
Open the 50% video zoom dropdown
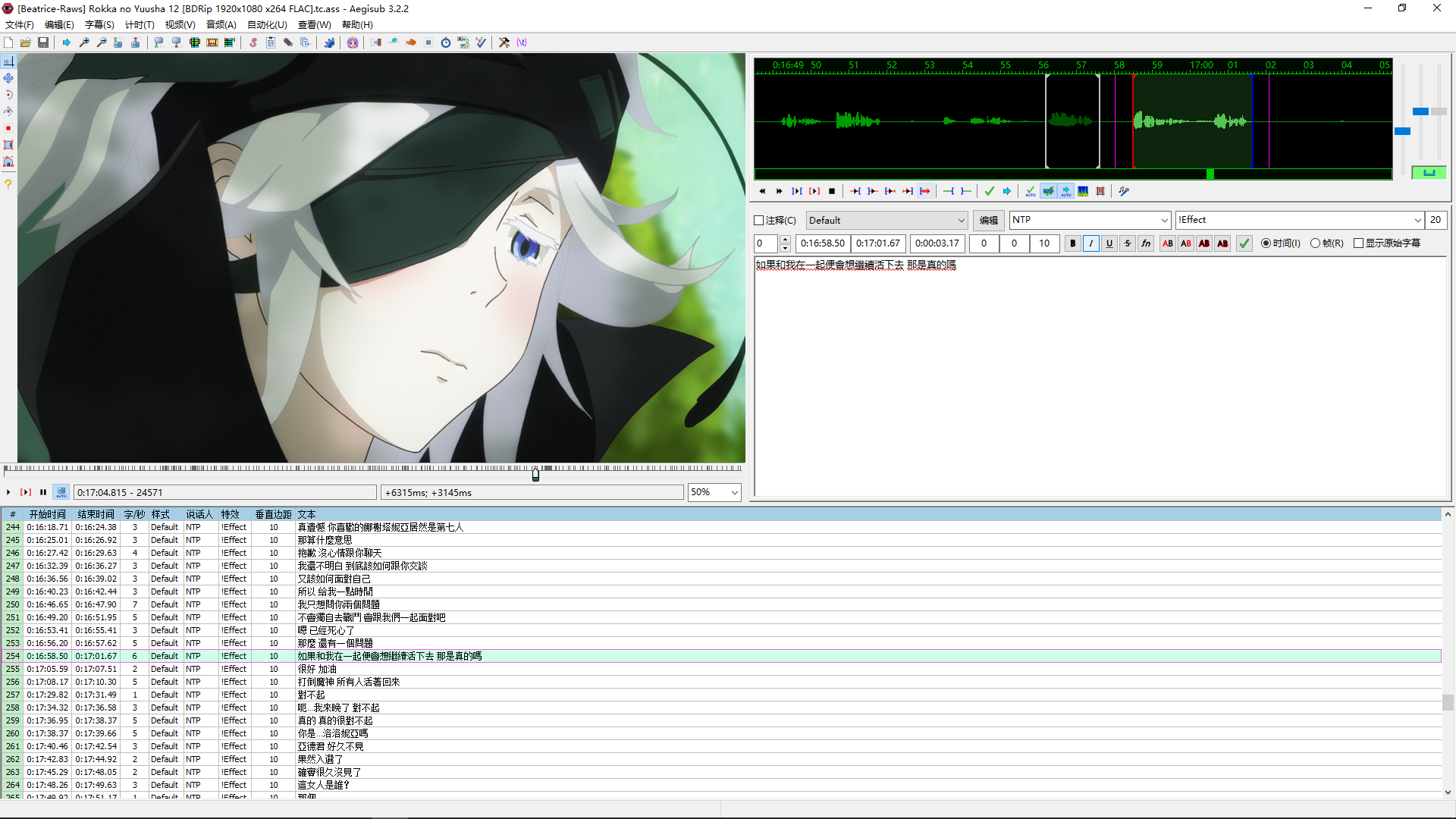(734, 492)
